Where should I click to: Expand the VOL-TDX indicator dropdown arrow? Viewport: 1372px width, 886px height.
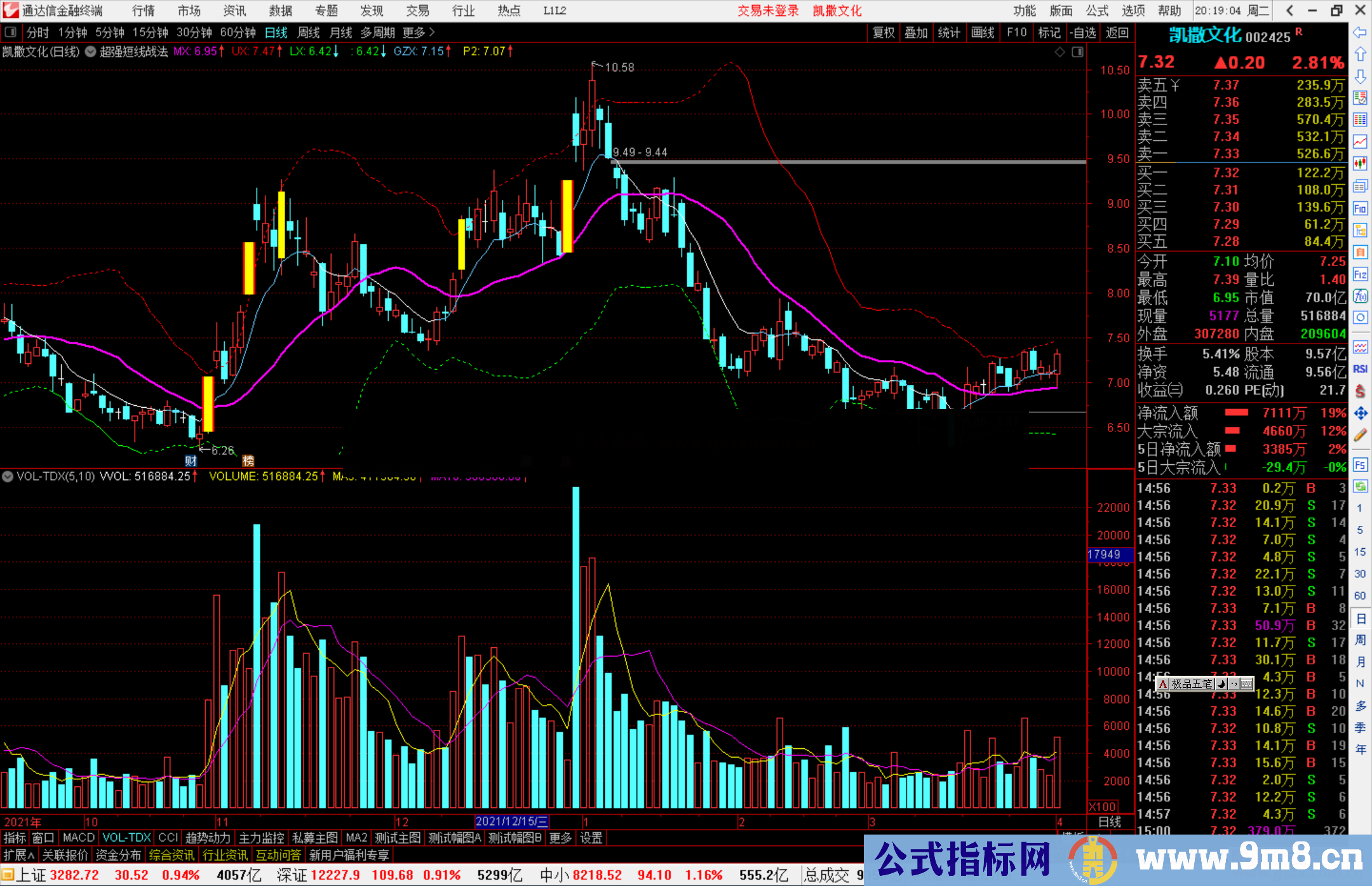pos(8,476)
